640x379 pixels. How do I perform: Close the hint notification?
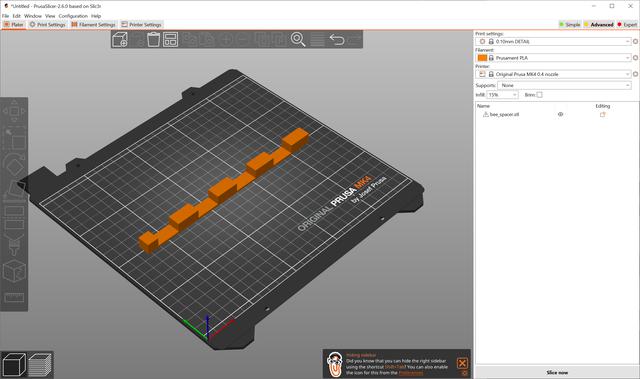462,363
